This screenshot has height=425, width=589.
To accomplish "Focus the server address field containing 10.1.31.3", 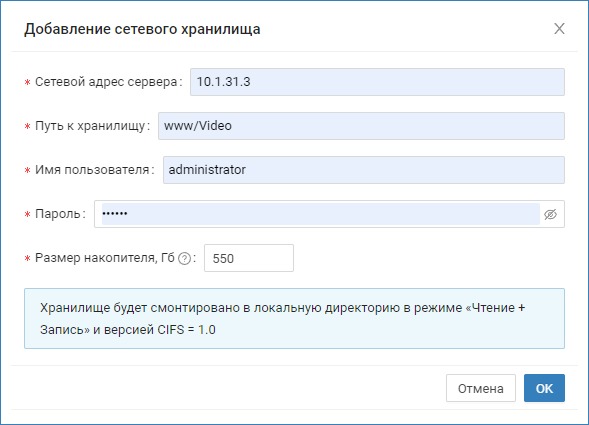I will point(377,82).
